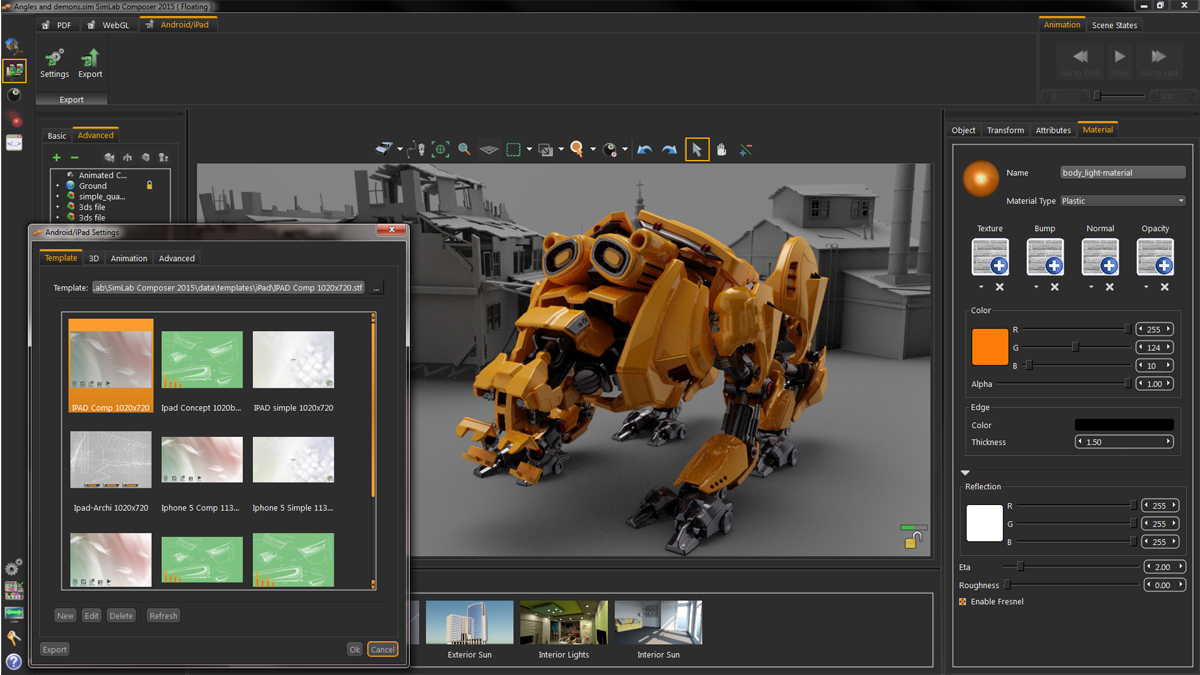
Task: Select the hand pan tool
Action: (721, 150)
